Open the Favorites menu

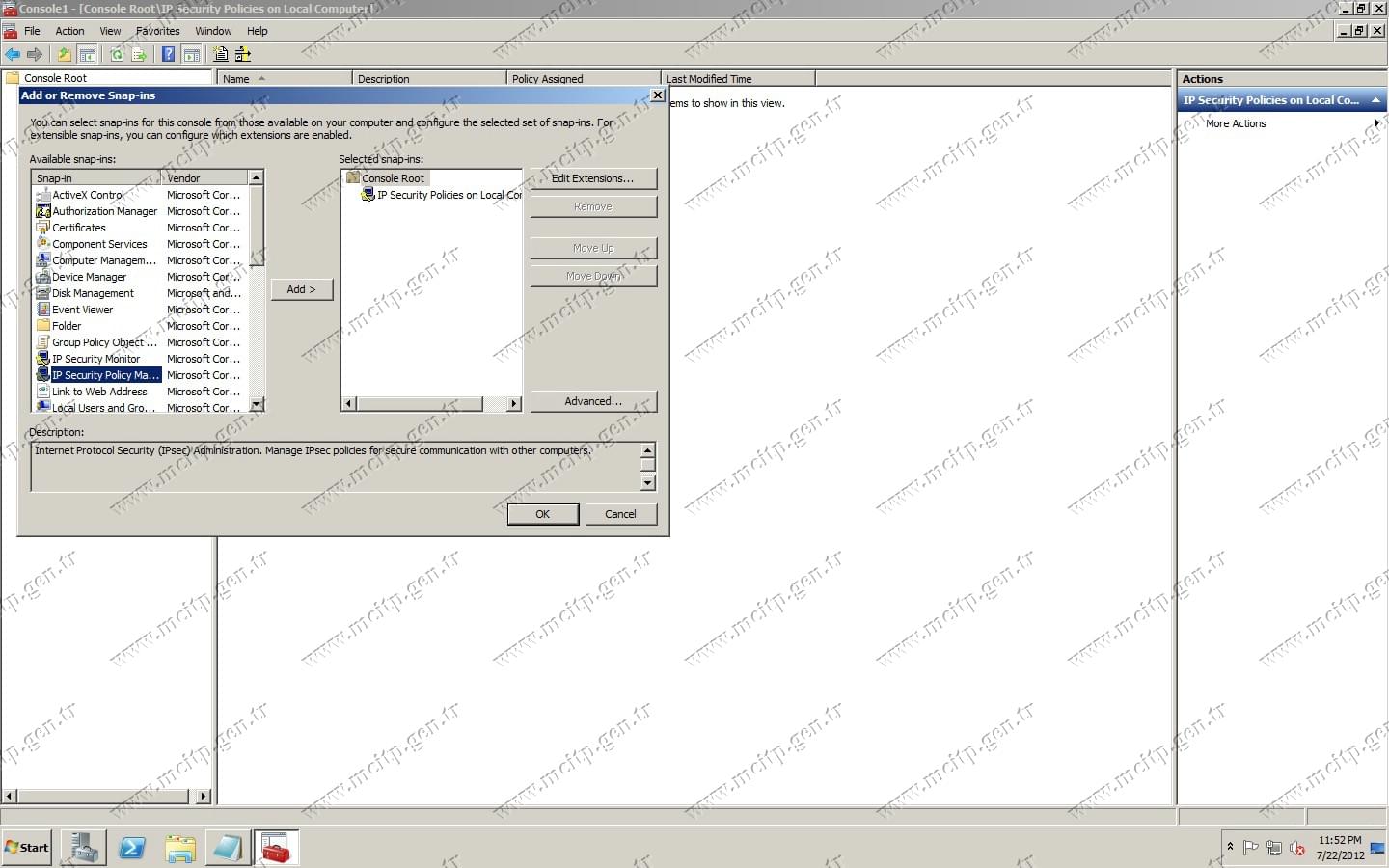[158, 31]
